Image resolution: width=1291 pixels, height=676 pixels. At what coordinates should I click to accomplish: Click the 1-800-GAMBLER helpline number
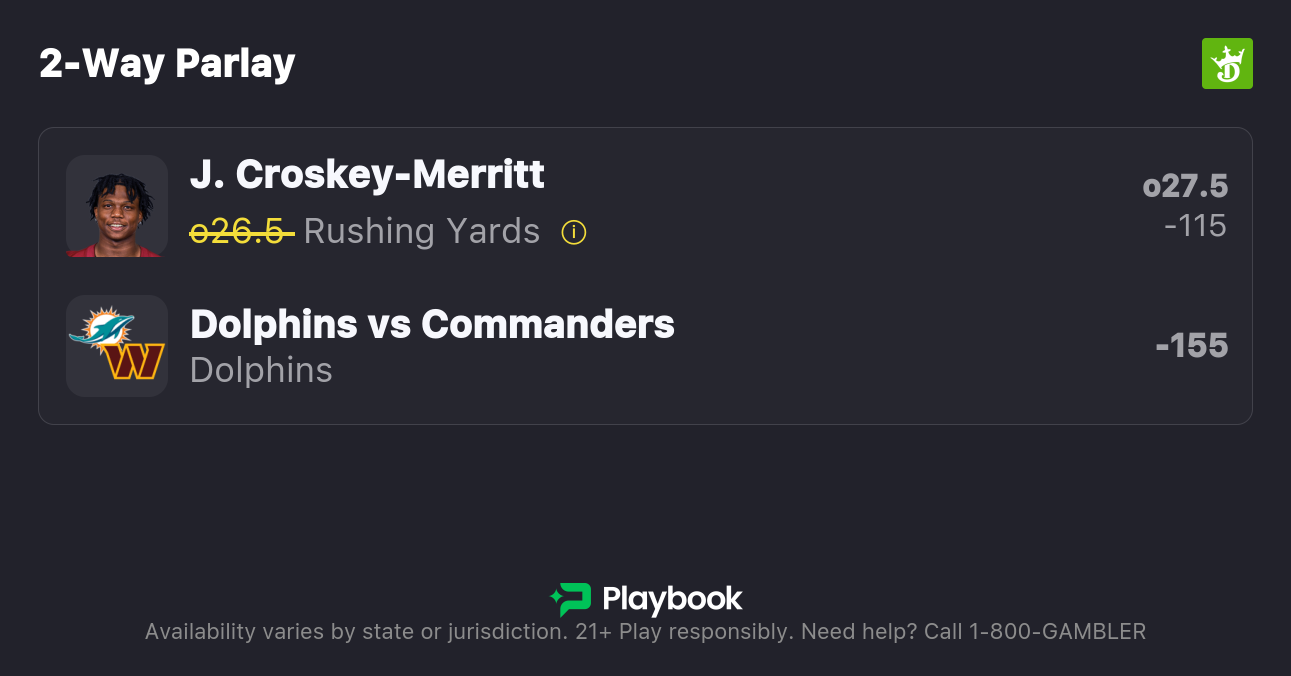pos(1056,632)
